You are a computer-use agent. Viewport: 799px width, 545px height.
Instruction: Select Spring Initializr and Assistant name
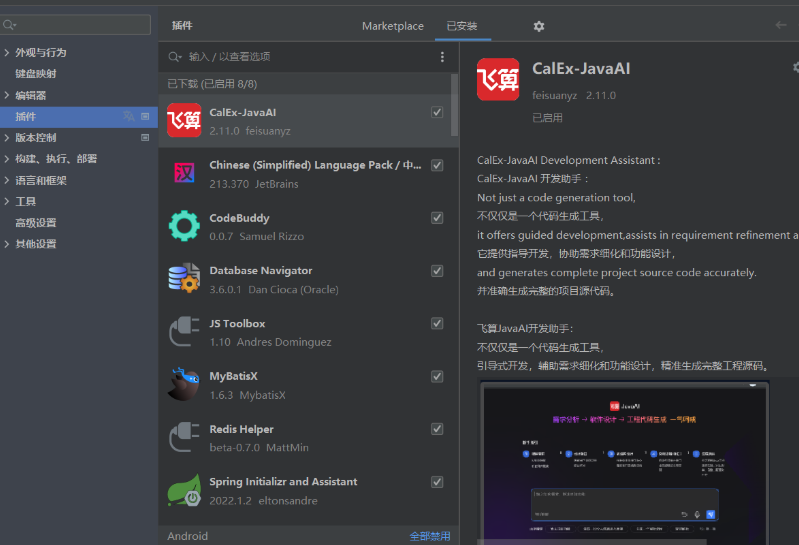tap(283, 482)
